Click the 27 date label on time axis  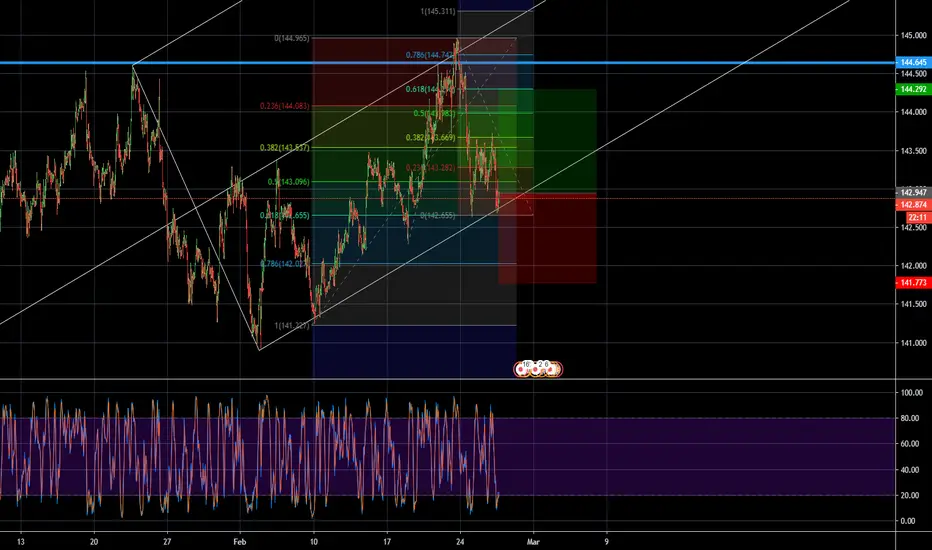(167, 542)
